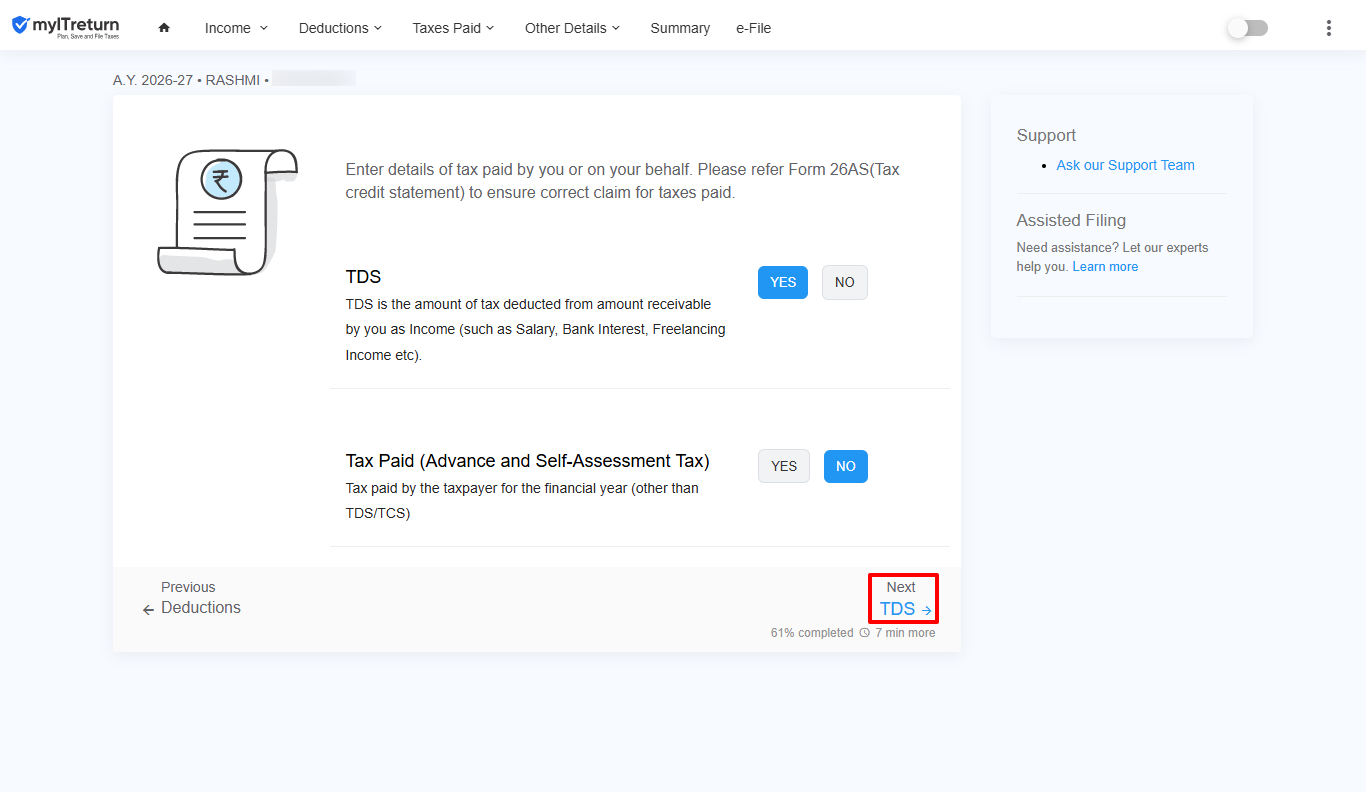Click the tax receipt scroll illustration
The width and height of the screenshot is (1366, 792).
point(227,211)
